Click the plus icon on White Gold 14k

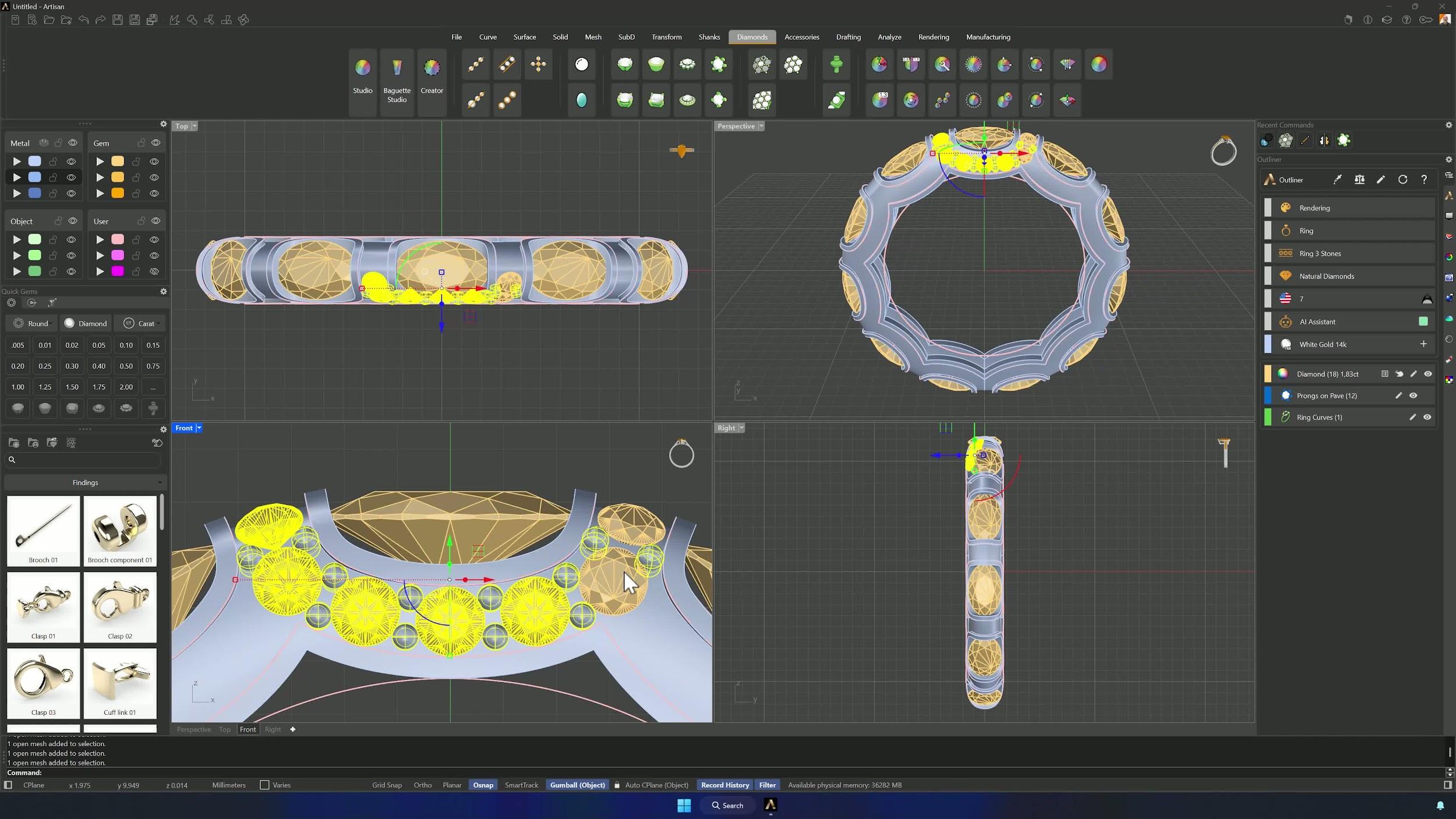pyautogui.click(x=1423, y=344)
